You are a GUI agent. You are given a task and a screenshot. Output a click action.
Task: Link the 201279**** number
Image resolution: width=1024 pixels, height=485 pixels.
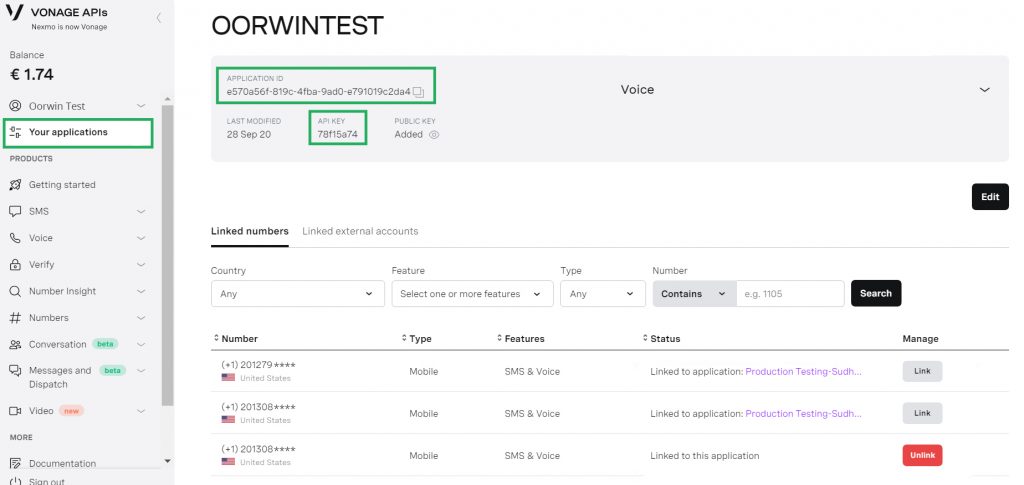click(922, 371)
